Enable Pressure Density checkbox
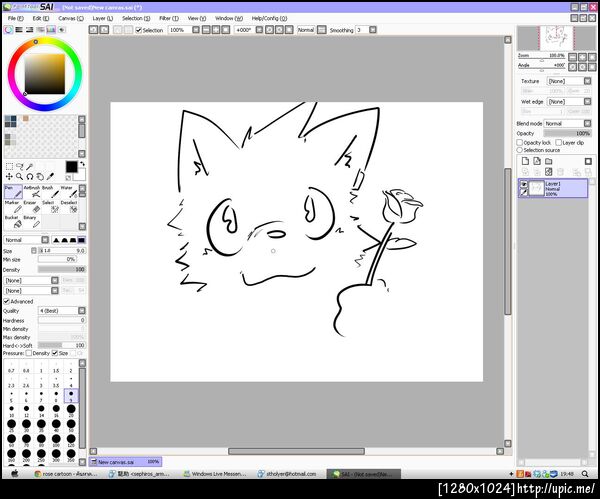 coord(29,353)
